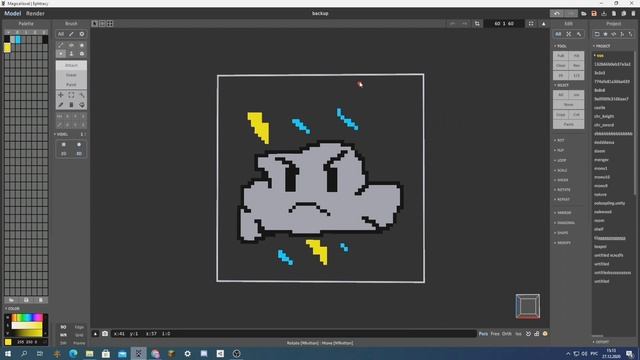Click the screenshot camera icon below the viewport
Screen dimensions: 640x360
click(105, 333)
